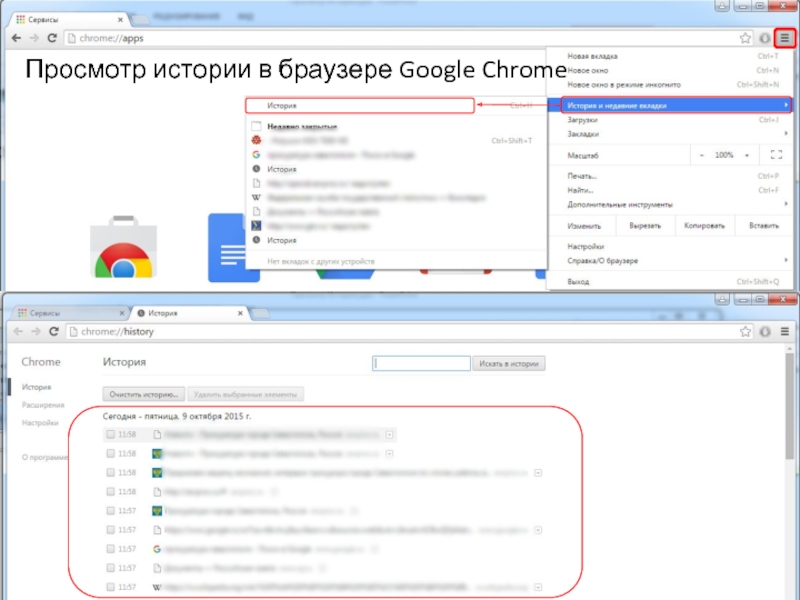Zoom out with the minus button in Масштаб
The width and height of the screenshot is (800, 600).
pos(702,155)
